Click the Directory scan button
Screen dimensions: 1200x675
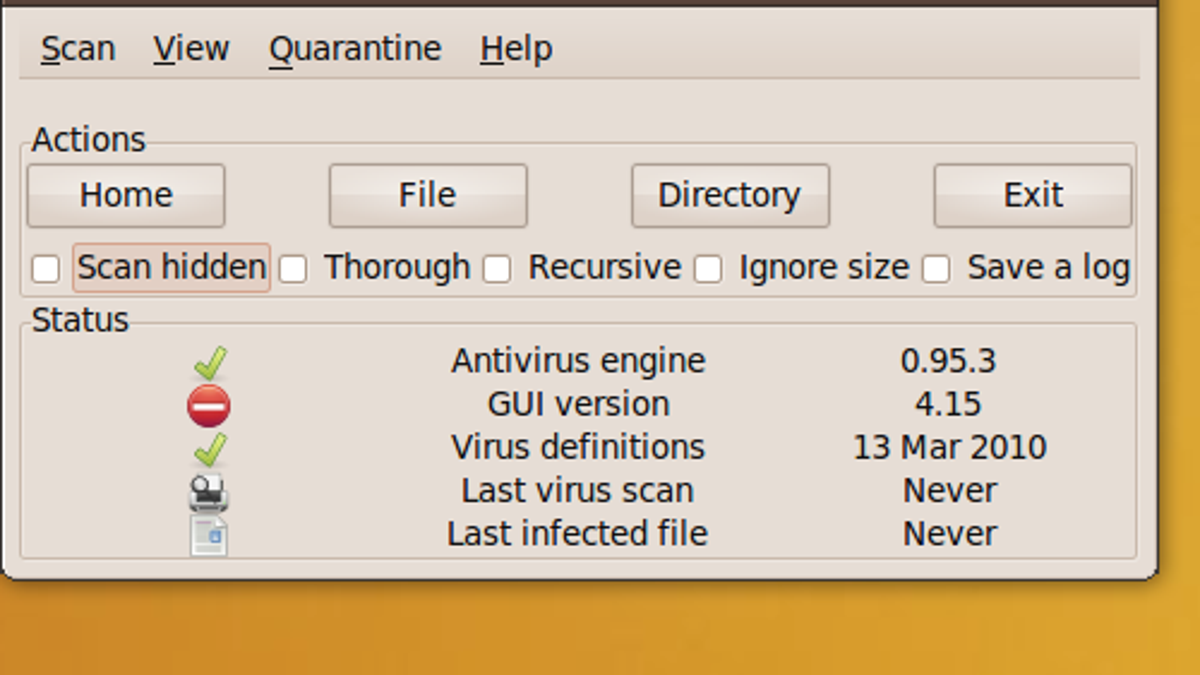pos(730,195)
